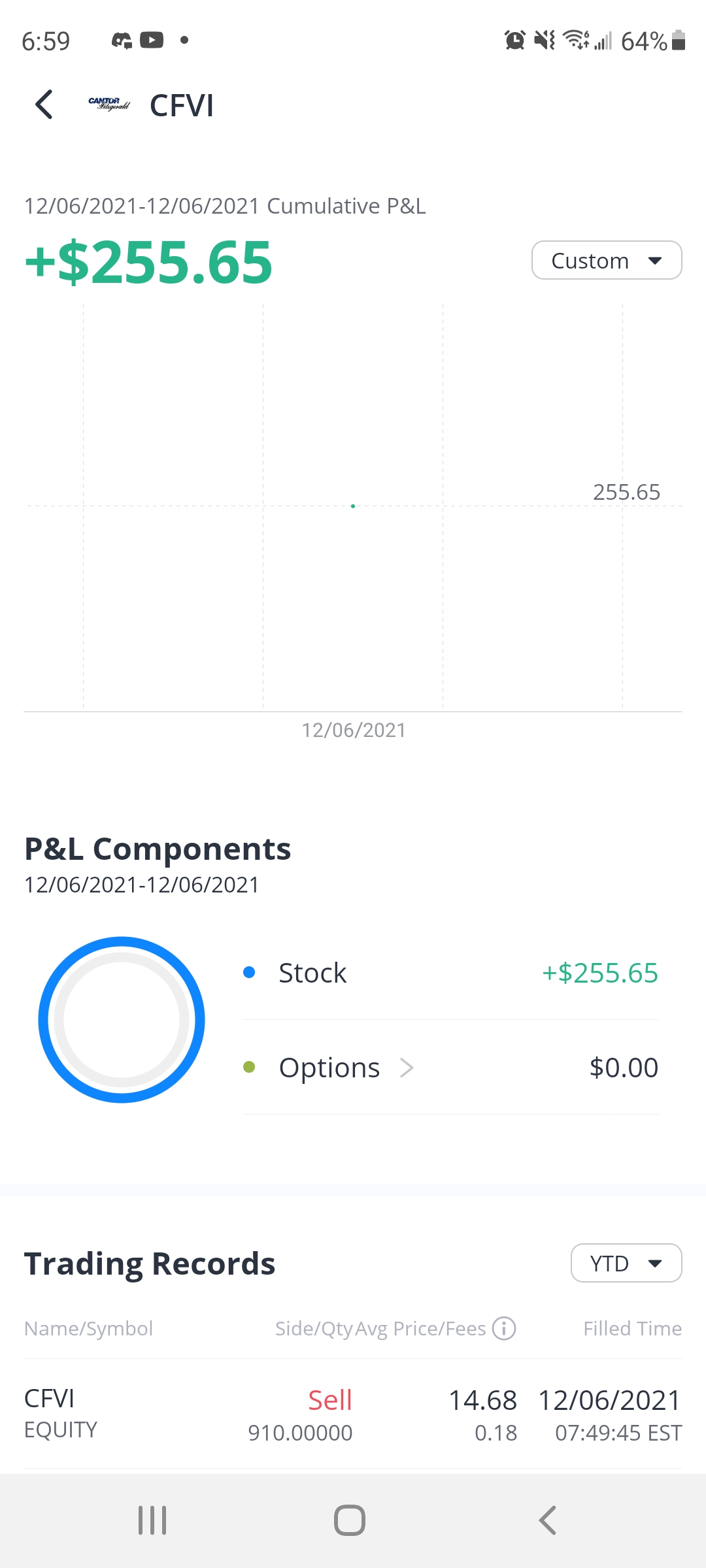Open the Custom date range dropdown
706x1568 pixels.
[606, 261]
